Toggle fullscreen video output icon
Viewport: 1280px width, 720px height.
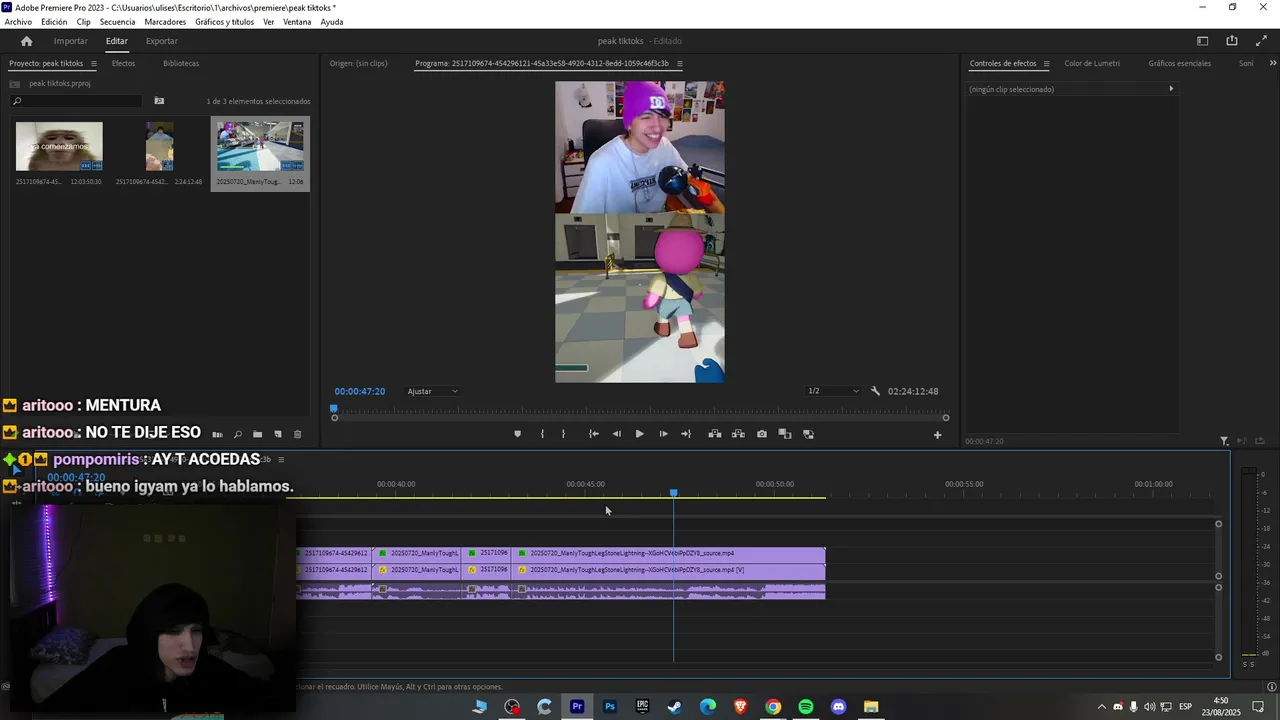[x=1259, y=41]
